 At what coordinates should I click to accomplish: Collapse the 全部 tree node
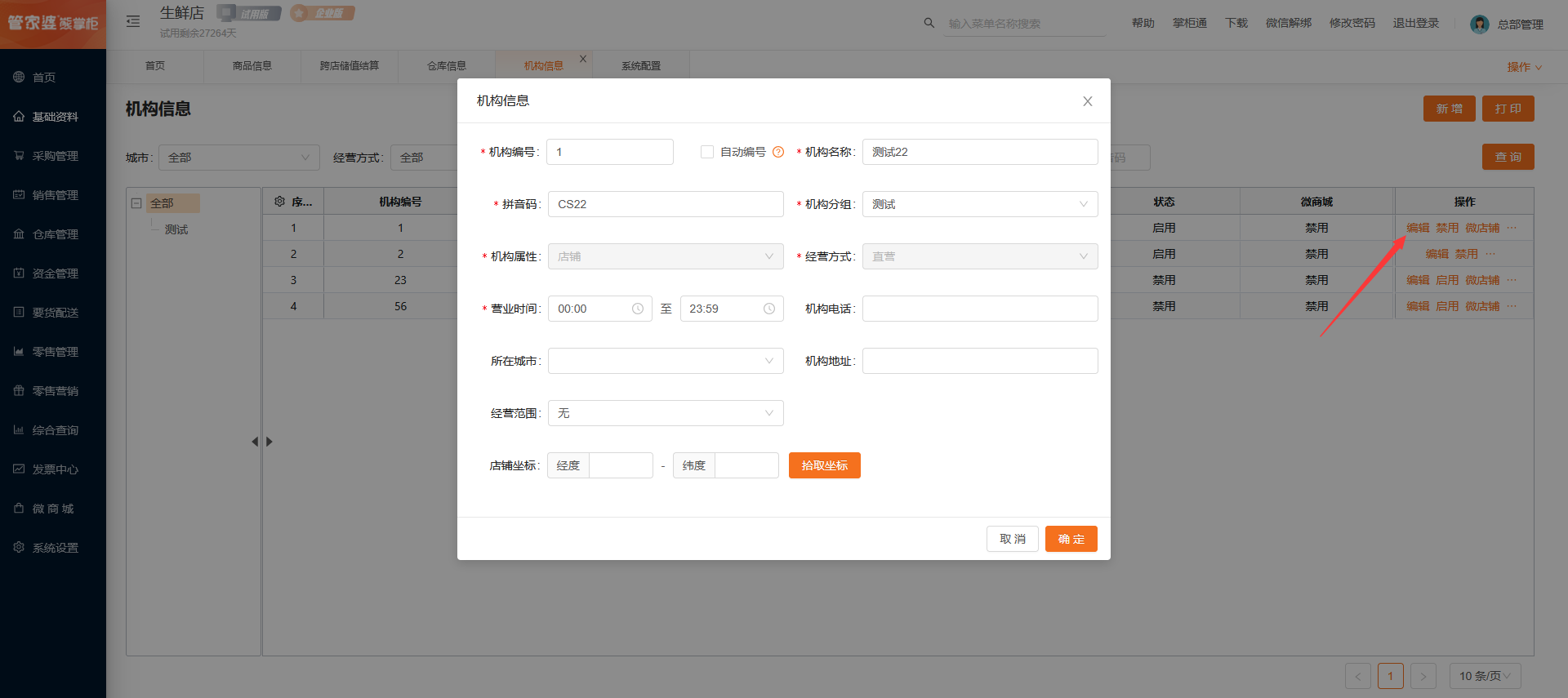click(x=136, y=203)
